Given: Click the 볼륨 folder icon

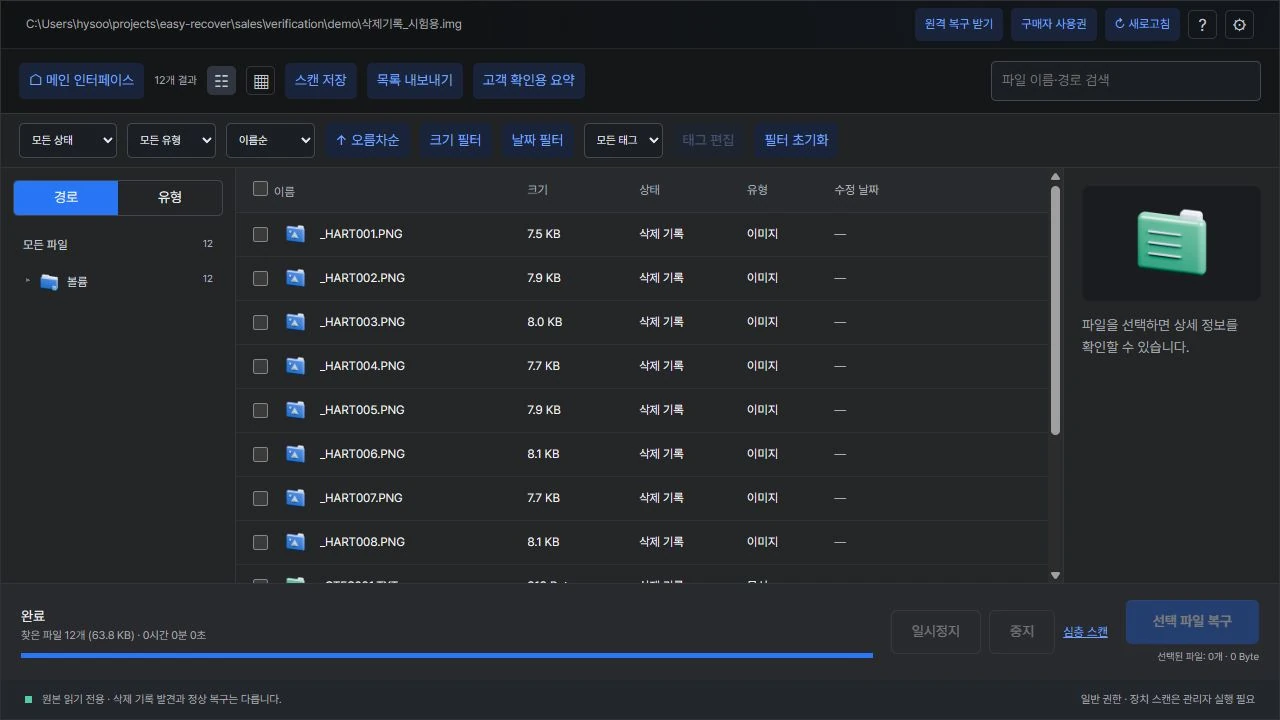Looking at the screenshot, I should 49,282.
